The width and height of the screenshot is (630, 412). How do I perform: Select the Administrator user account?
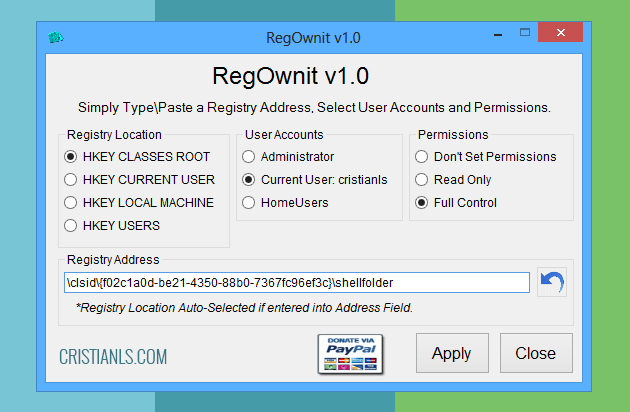coord(249,157)
